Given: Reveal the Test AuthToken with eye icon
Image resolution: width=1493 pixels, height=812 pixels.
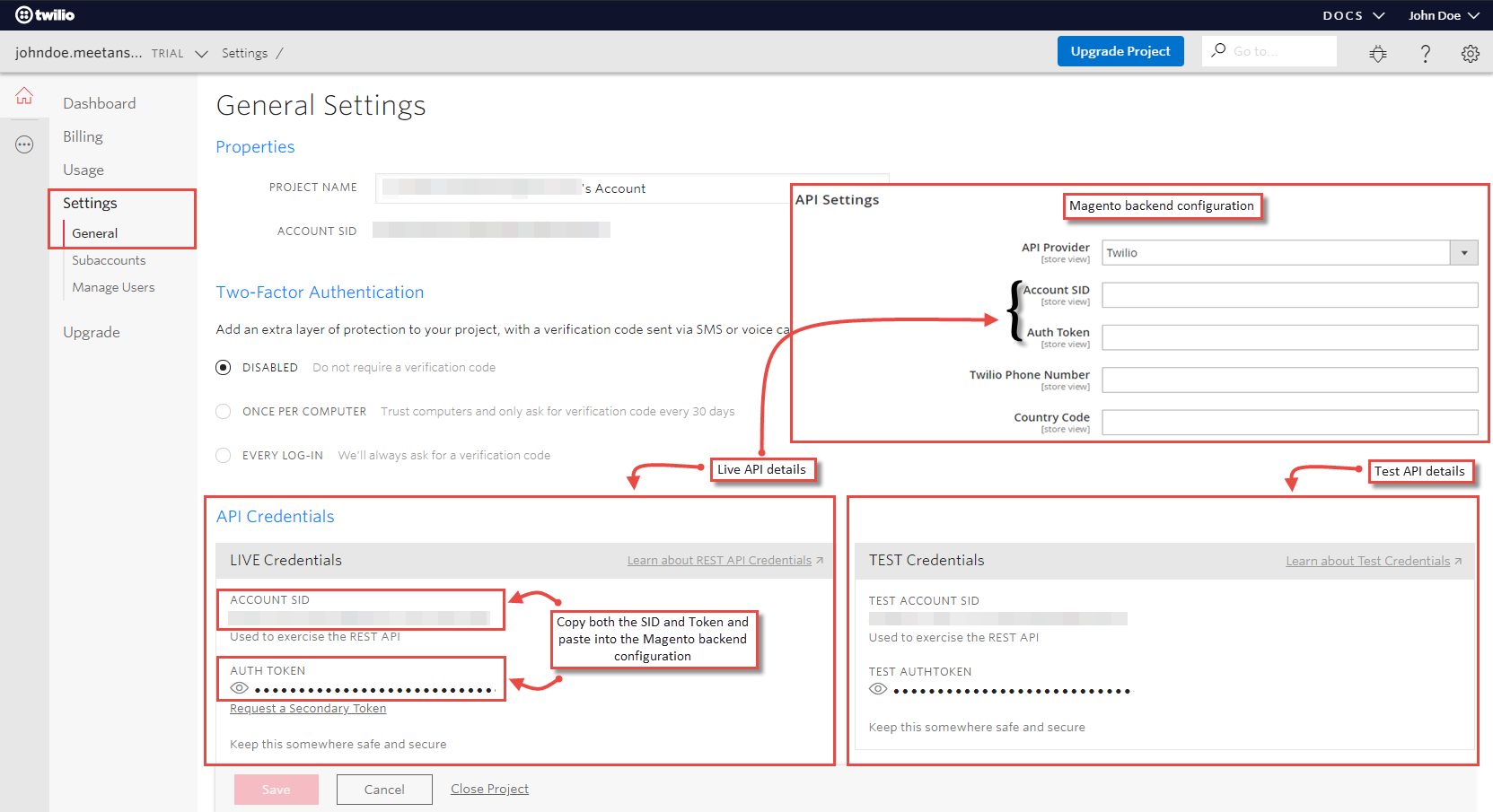Looking at the screenshot, I should pyautogui.click(x=878, y=689).
